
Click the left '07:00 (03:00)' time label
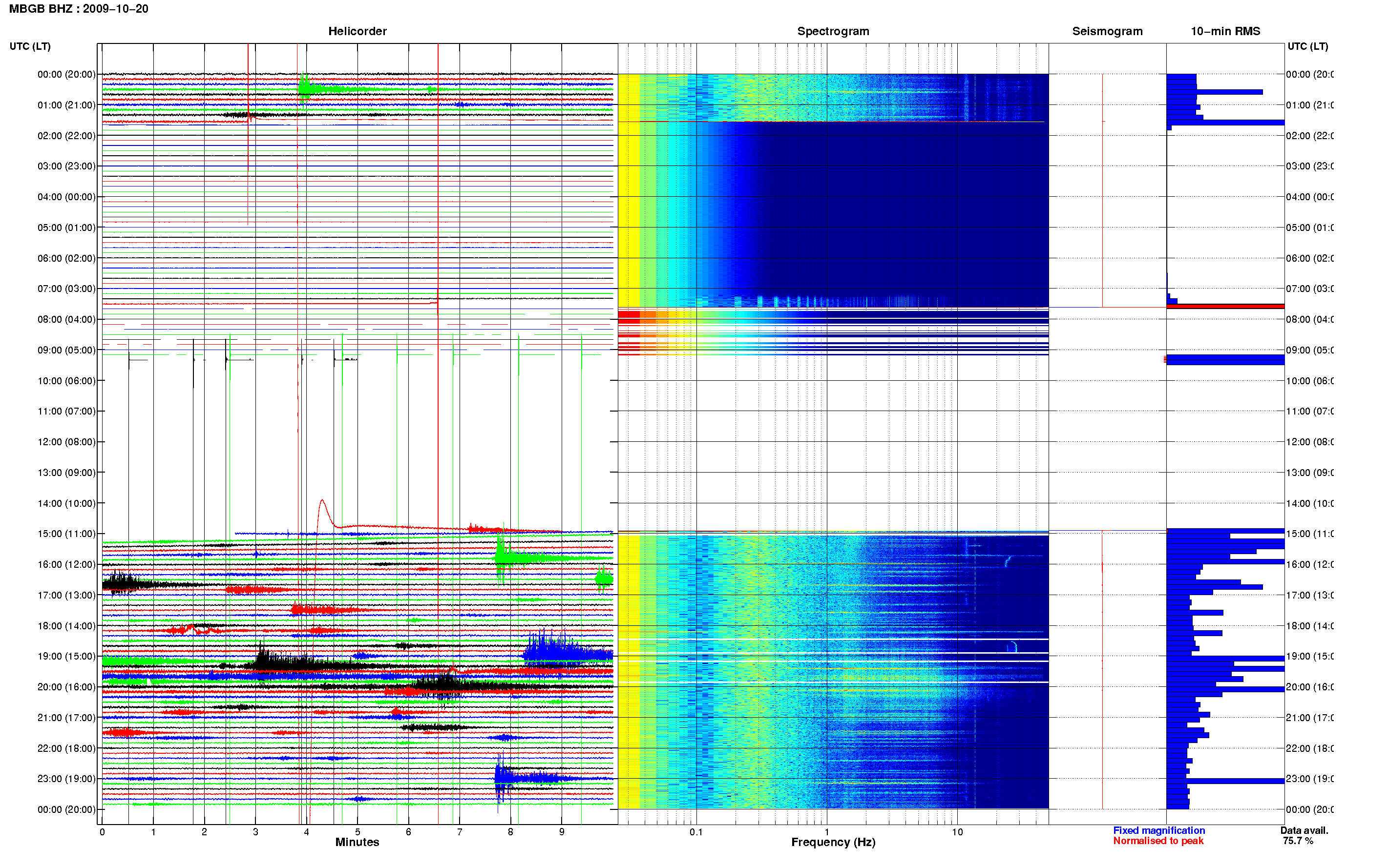[66, 289]
